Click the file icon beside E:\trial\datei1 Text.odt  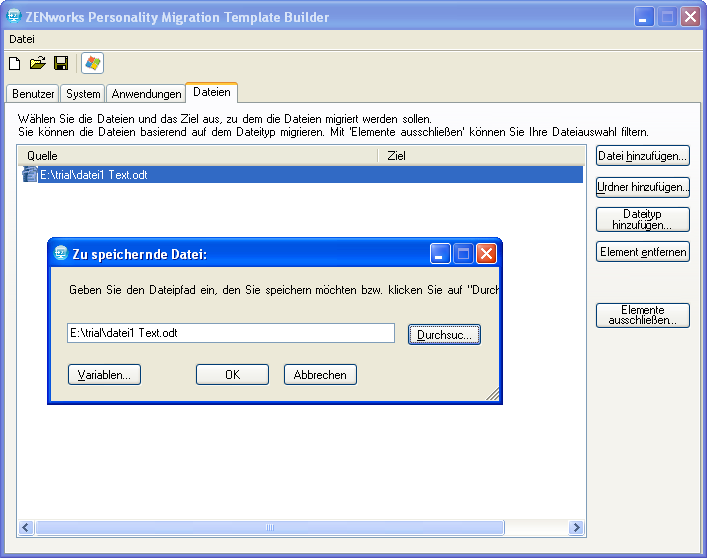[x=30, y=174]
